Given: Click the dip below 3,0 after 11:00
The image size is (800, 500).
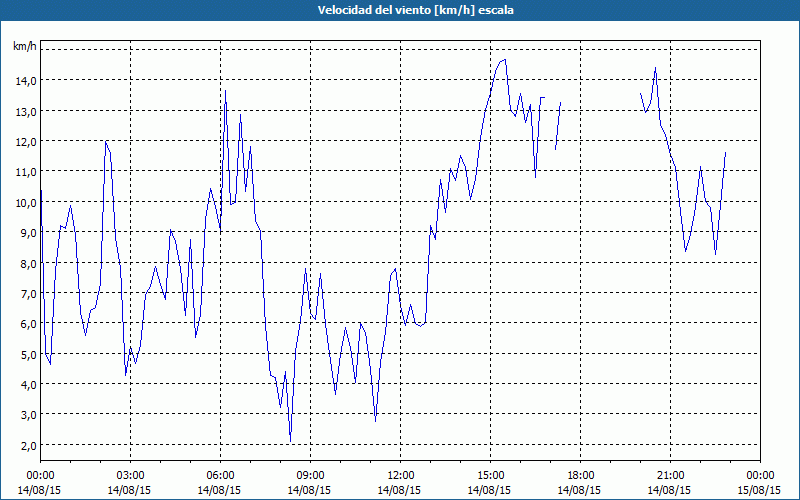Looking at the screenshot, I should [375, 421].
